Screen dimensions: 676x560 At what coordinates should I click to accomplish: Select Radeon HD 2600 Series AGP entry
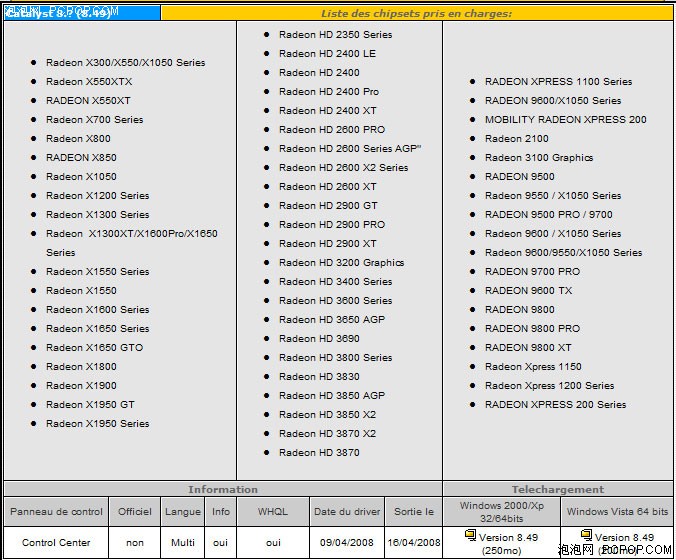point(350,148)
